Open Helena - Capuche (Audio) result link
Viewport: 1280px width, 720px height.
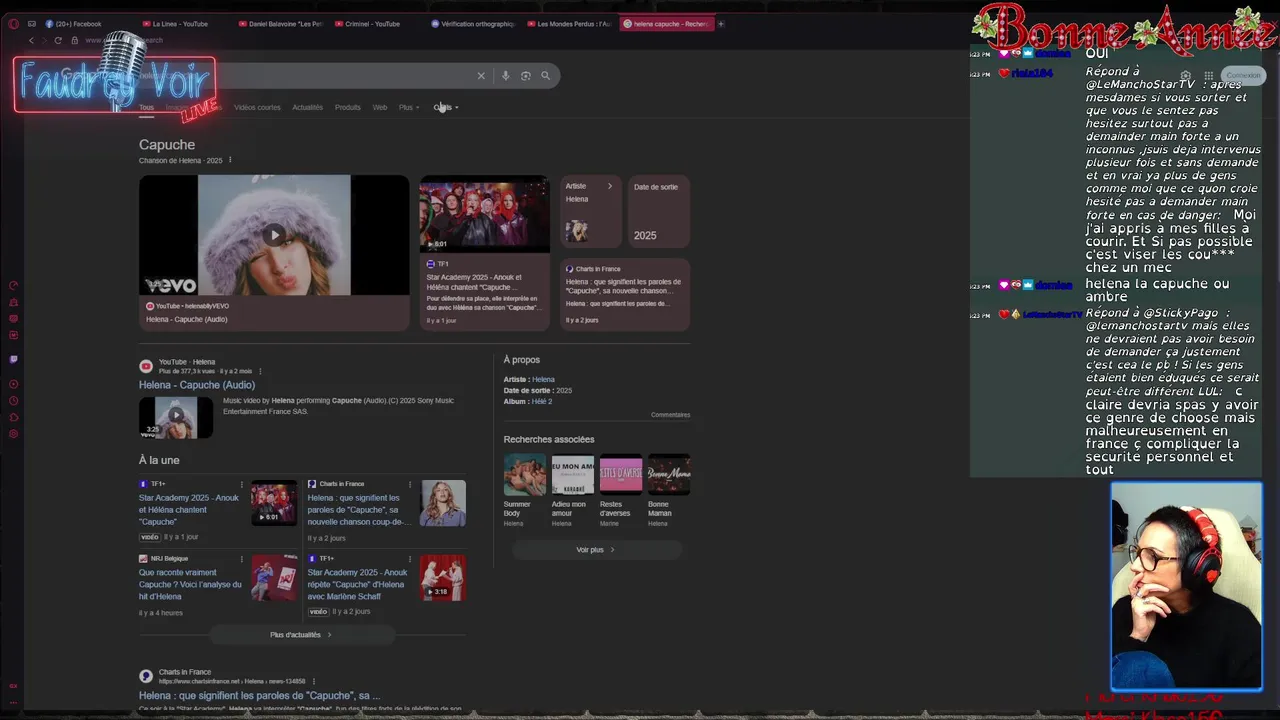click(x=197, y=385)
